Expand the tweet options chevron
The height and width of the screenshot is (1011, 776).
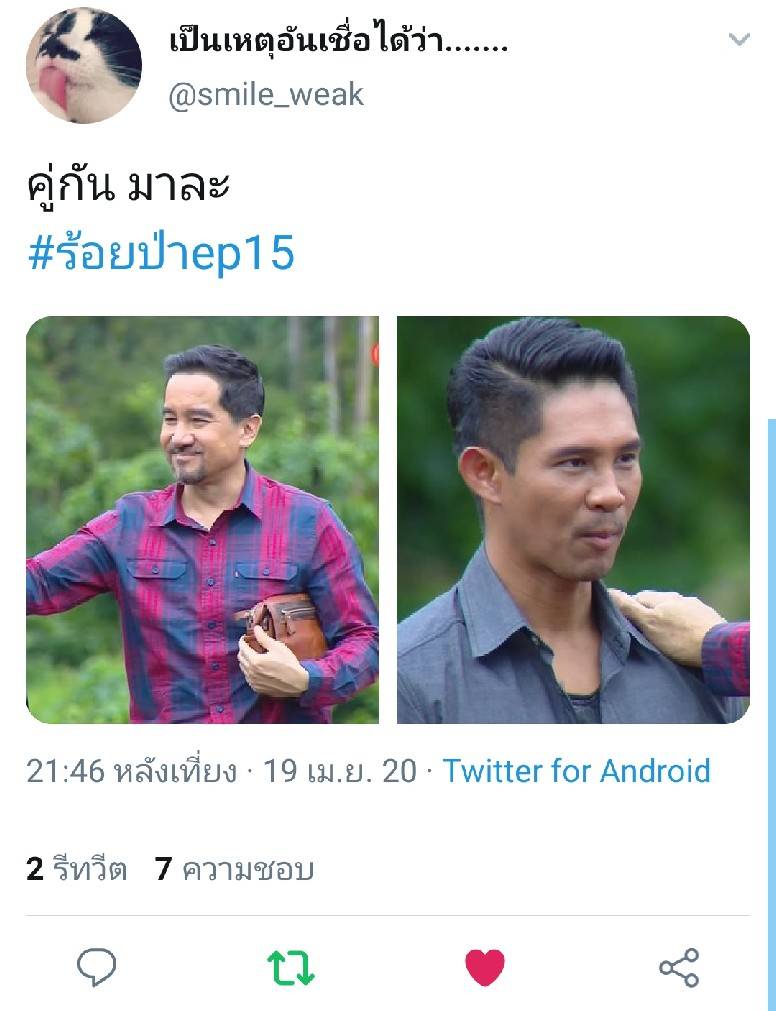[739, 39]
